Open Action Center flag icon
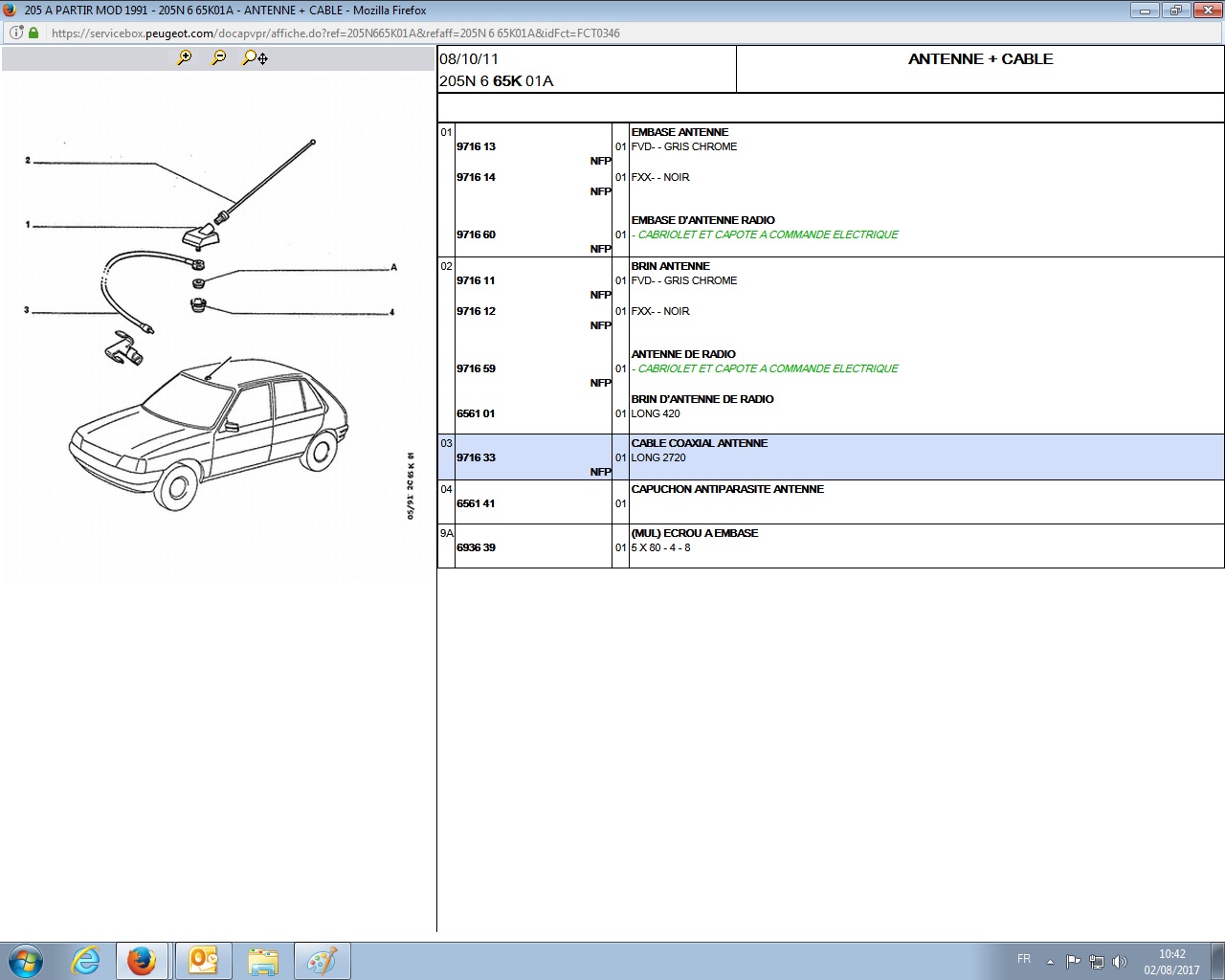Image resolution: width=1225 pixels, height=980 pixels. click(x=1073, y=961)
